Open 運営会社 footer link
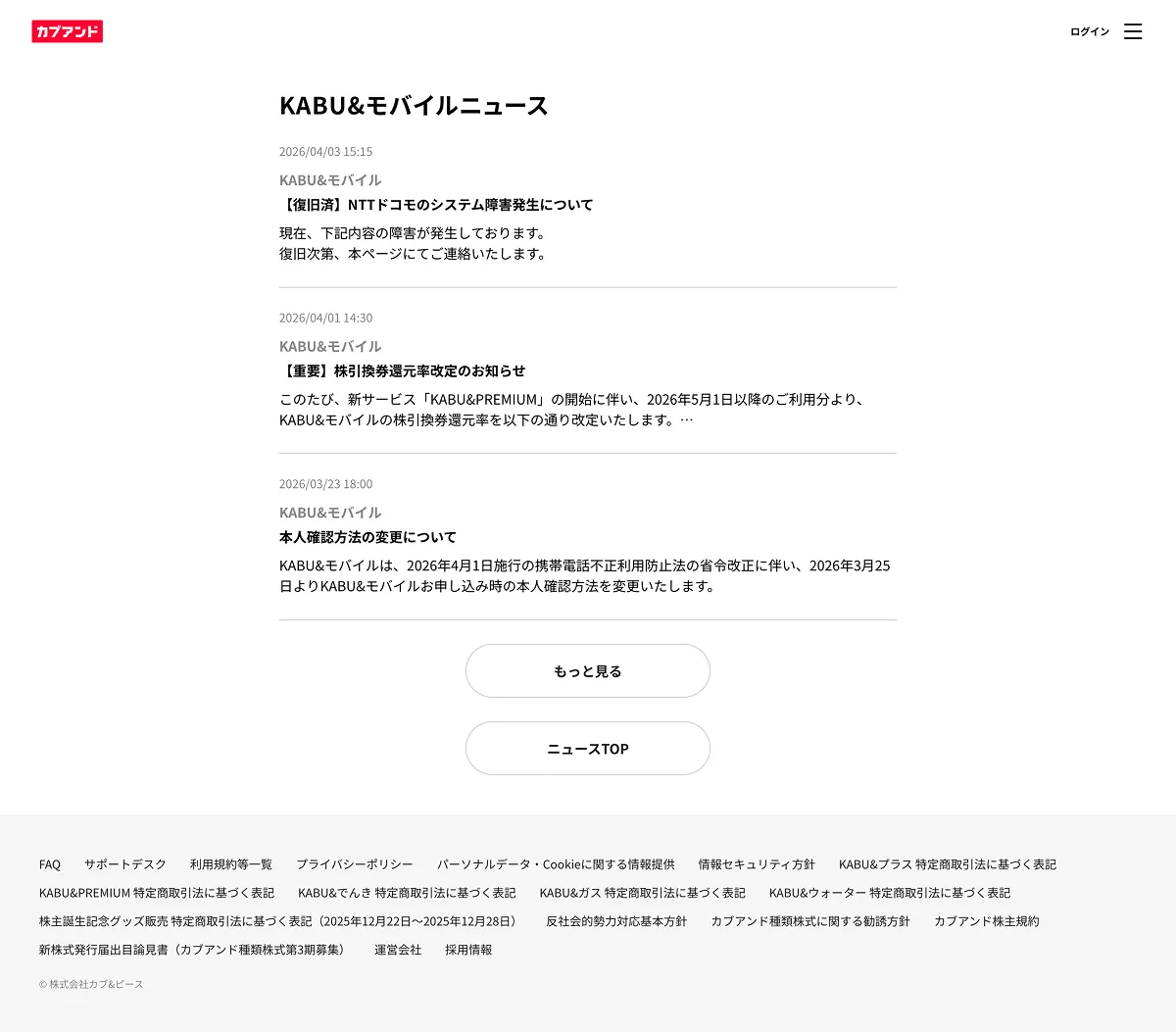Screen dimensions: 1176x1032 (398, 950)
